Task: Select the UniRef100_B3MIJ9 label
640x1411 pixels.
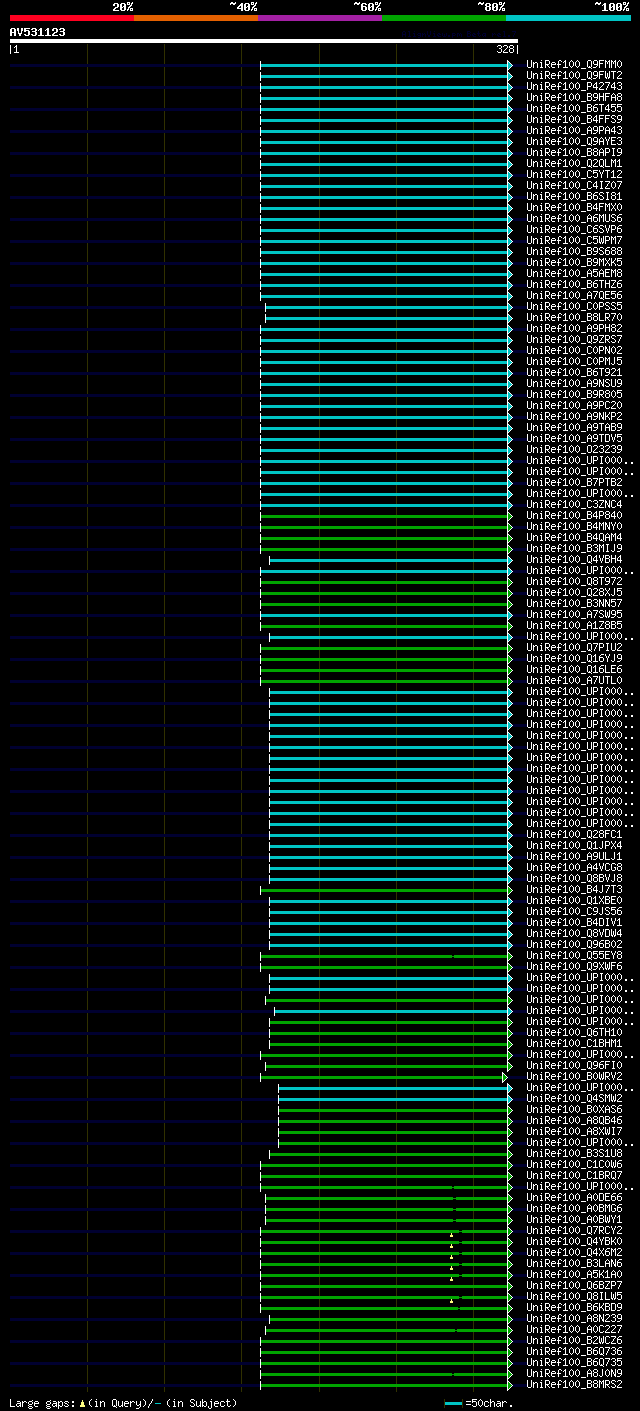Action: pos(574,549)
